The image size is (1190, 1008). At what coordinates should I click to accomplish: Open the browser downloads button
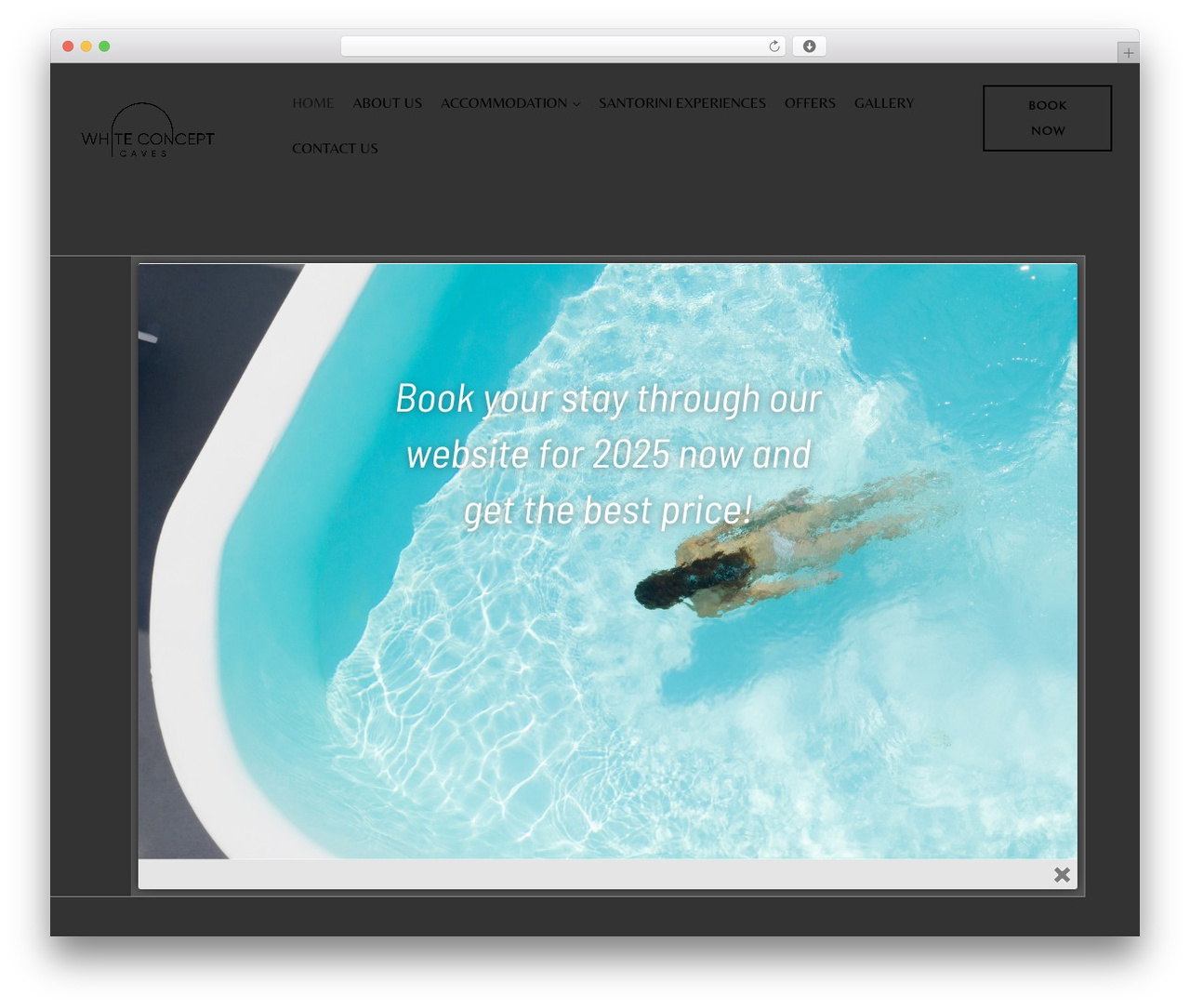coord(810,46)
